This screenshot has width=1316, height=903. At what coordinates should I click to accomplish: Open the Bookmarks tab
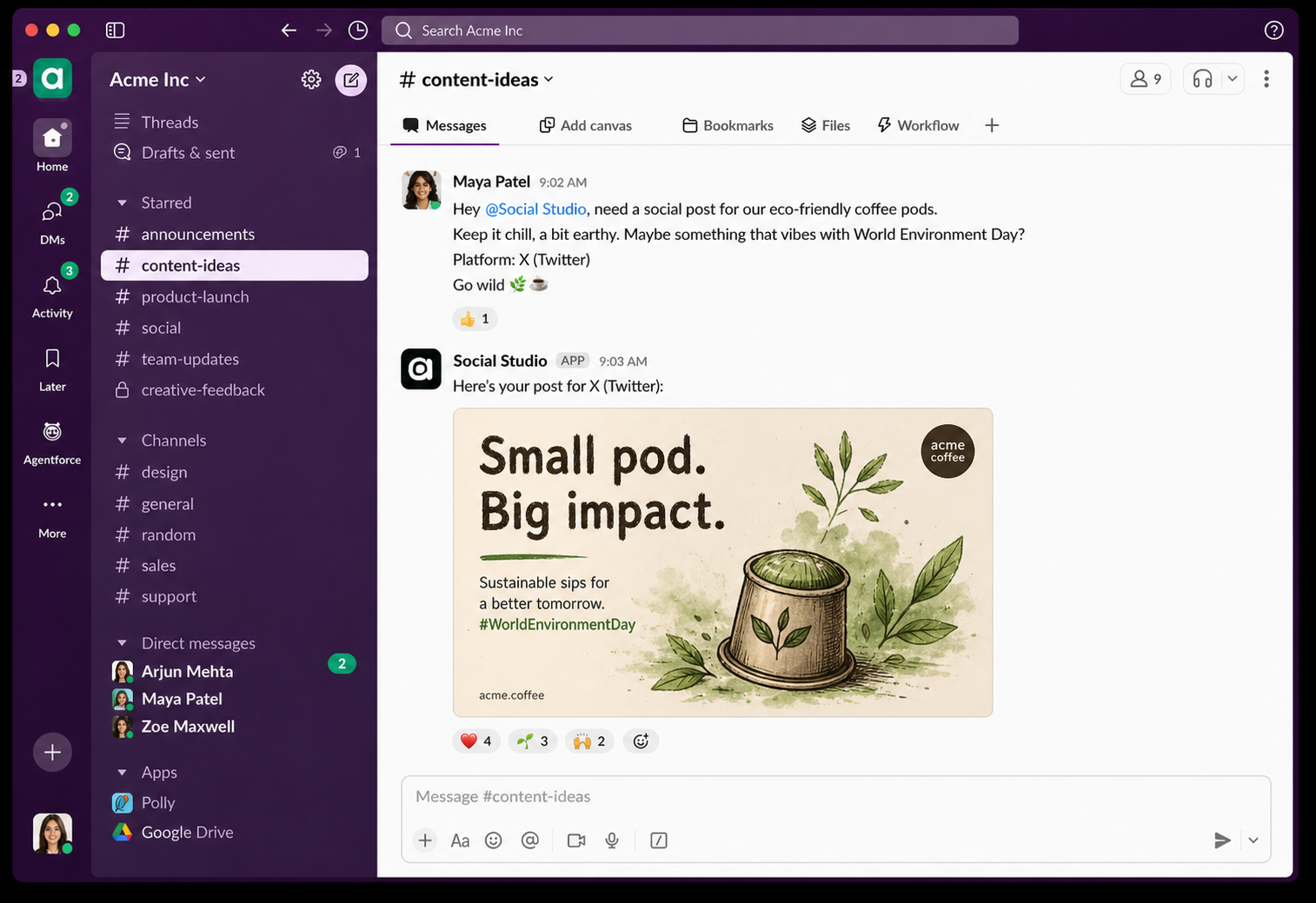click(728, 125)
